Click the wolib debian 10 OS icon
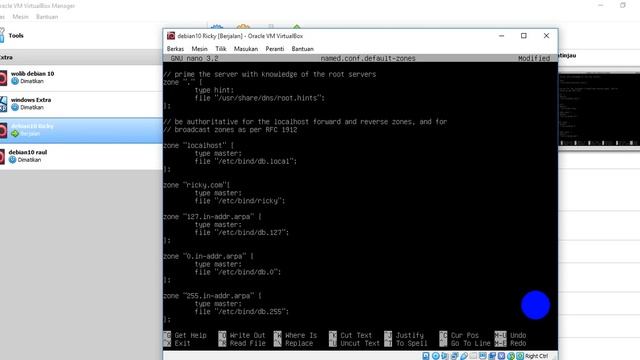This screenshot has width=640, height=360. (x=2, y=78)
